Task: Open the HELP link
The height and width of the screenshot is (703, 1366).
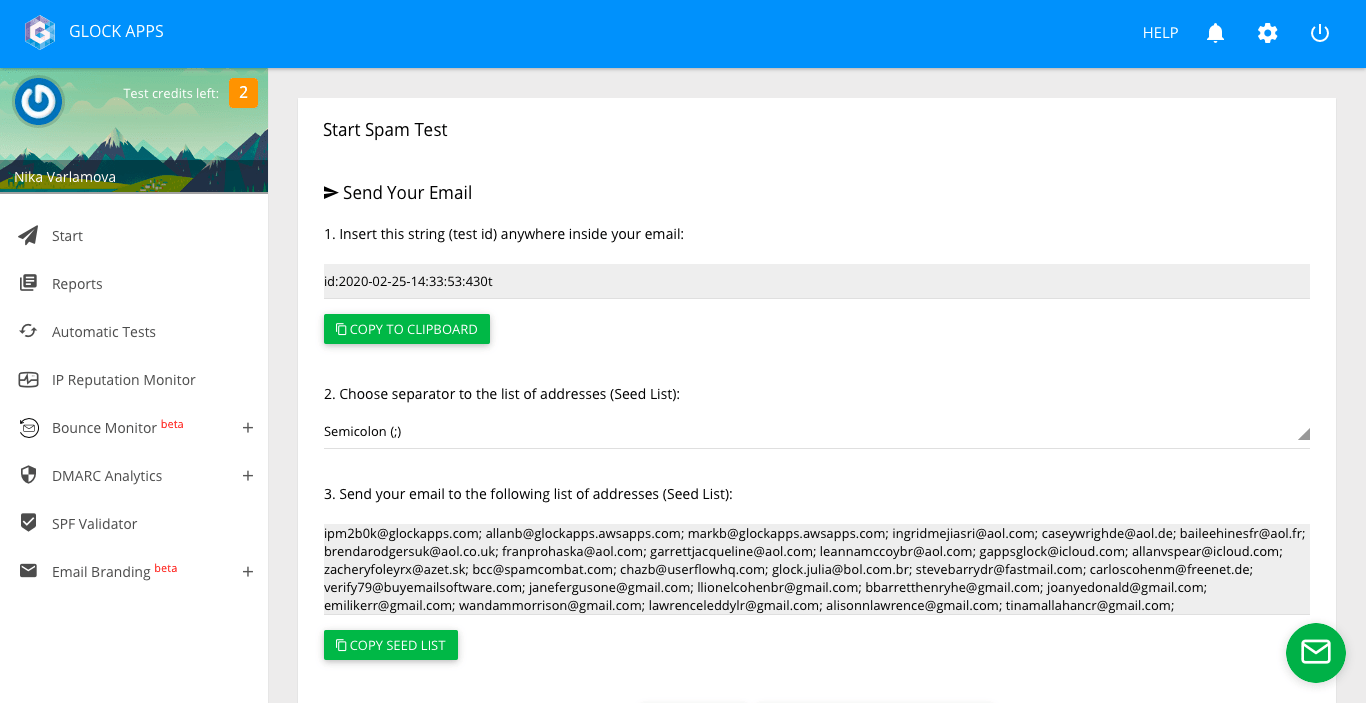Action: (x=1160, y=33)
